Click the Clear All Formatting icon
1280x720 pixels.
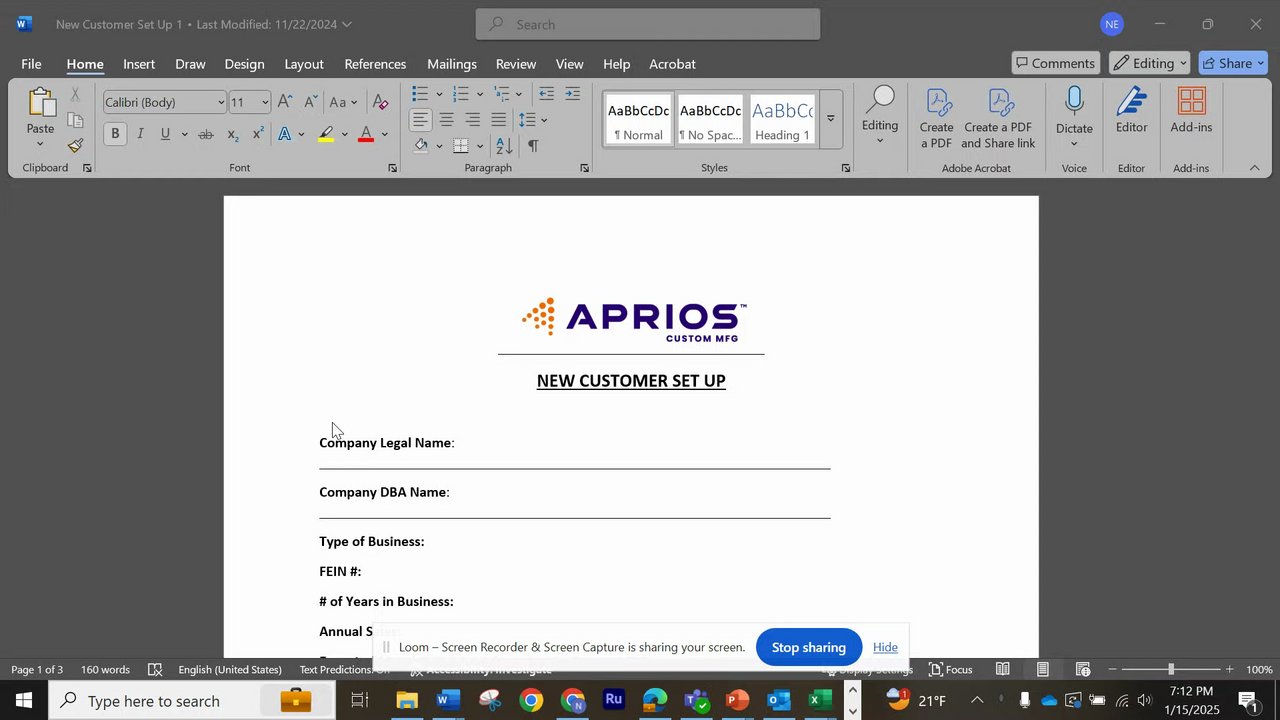tap(380, 102)
